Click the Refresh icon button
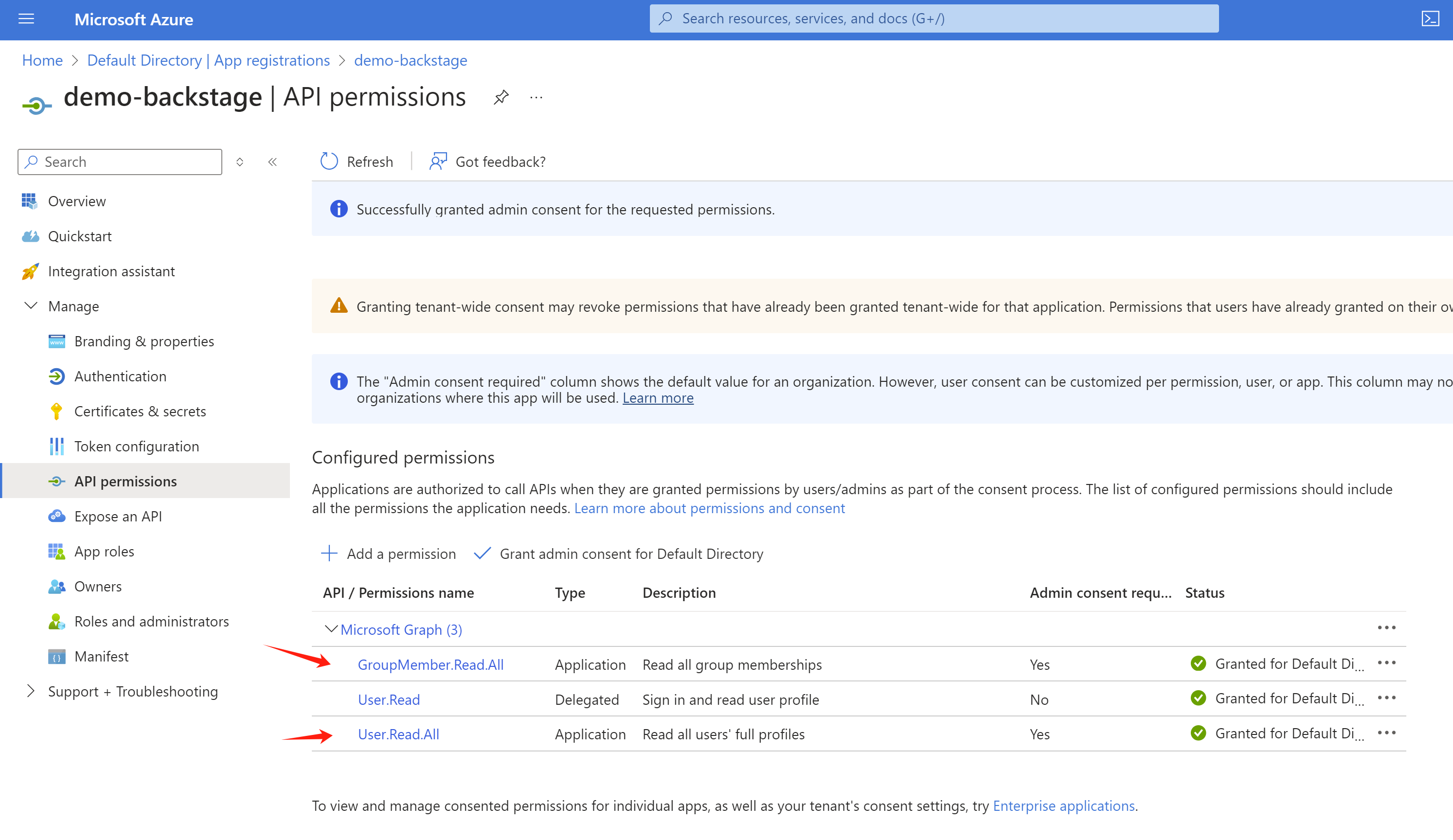Viewport: 1453px width, 840px height. tap(329, 161)
